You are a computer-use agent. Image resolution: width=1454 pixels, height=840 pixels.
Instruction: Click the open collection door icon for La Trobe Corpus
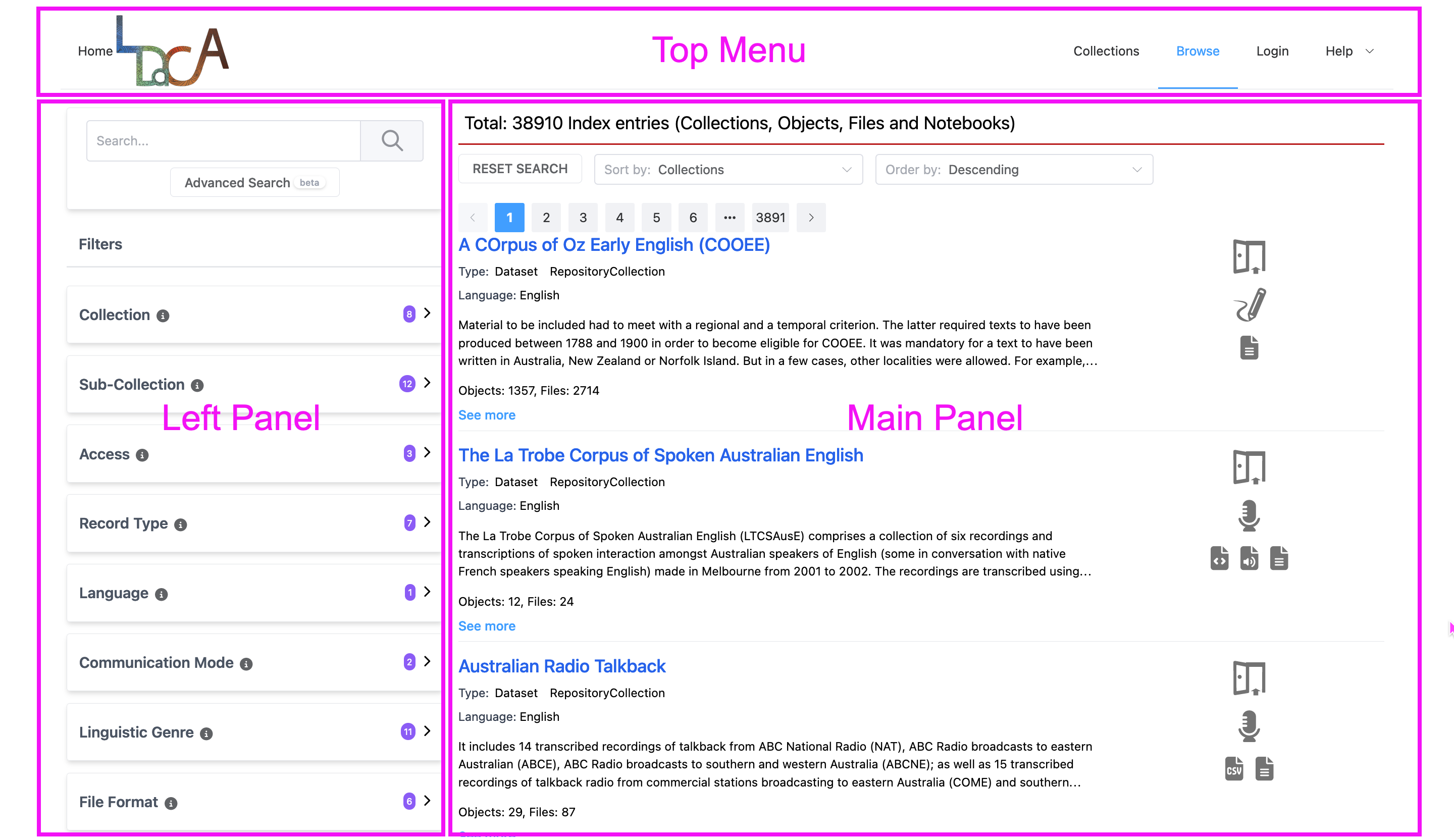[1250, 467]
